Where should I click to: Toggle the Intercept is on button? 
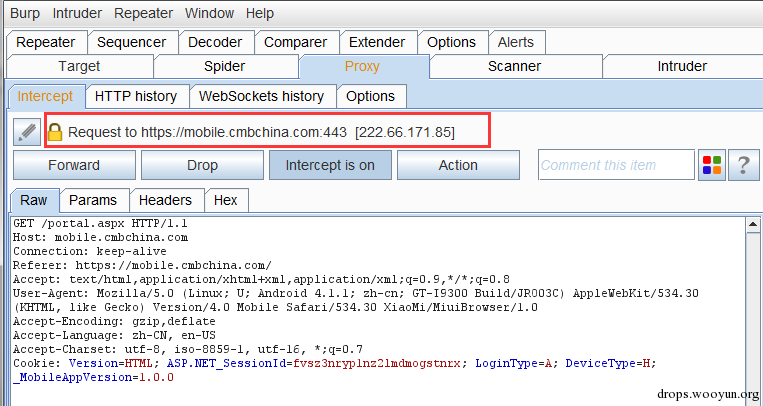tap(330, 165)
